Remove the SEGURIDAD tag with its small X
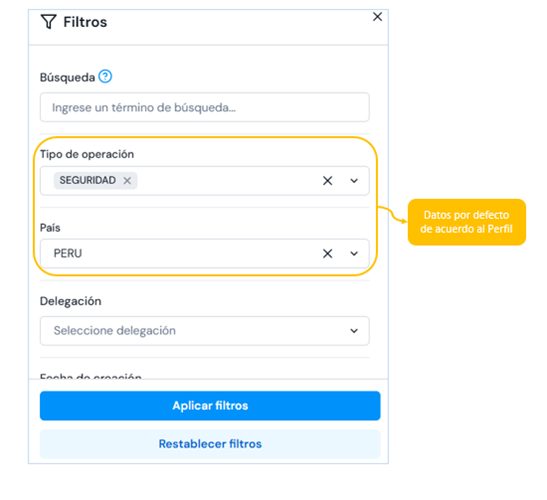Viewport: 547px width, 500px height. pyautogui.click(x=127, y=180)
